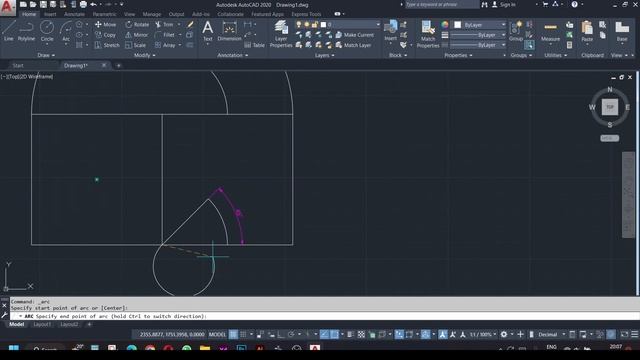Select the Dimension tool
The height and width of the screenshot is (360, 640).
[229, 31]
